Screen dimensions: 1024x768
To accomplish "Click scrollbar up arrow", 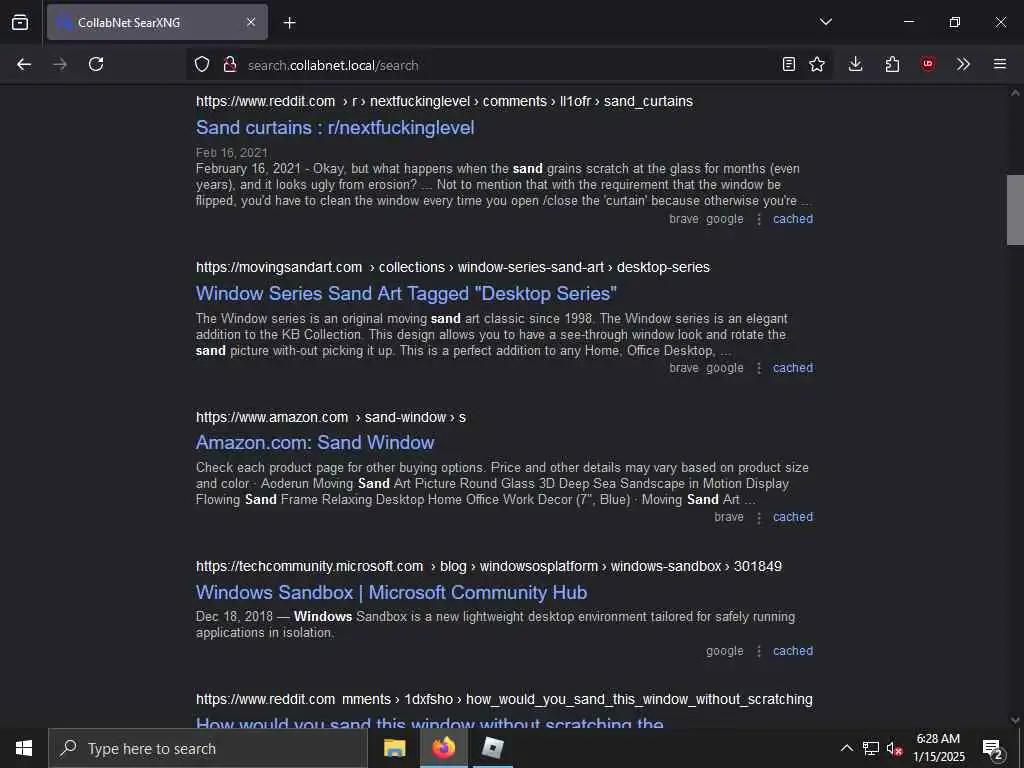I will click(1015, 93).
